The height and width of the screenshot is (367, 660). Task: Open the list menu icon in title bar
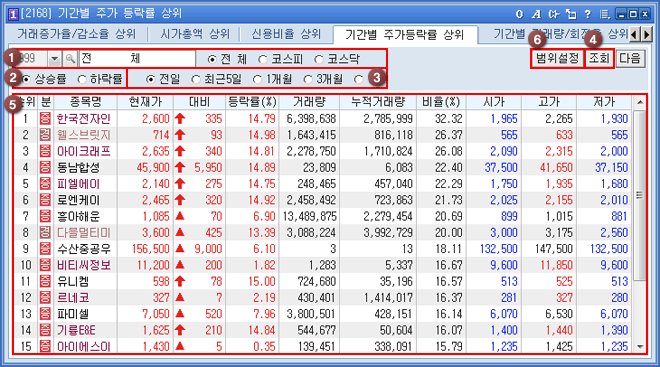click(x=605, y=14)
